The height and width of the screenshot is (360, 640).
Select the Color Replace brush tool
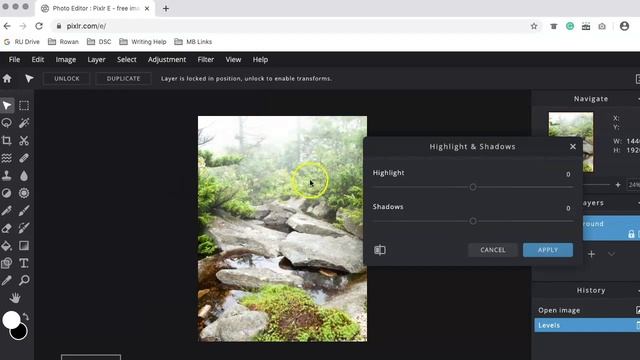(x=24, y=228)
